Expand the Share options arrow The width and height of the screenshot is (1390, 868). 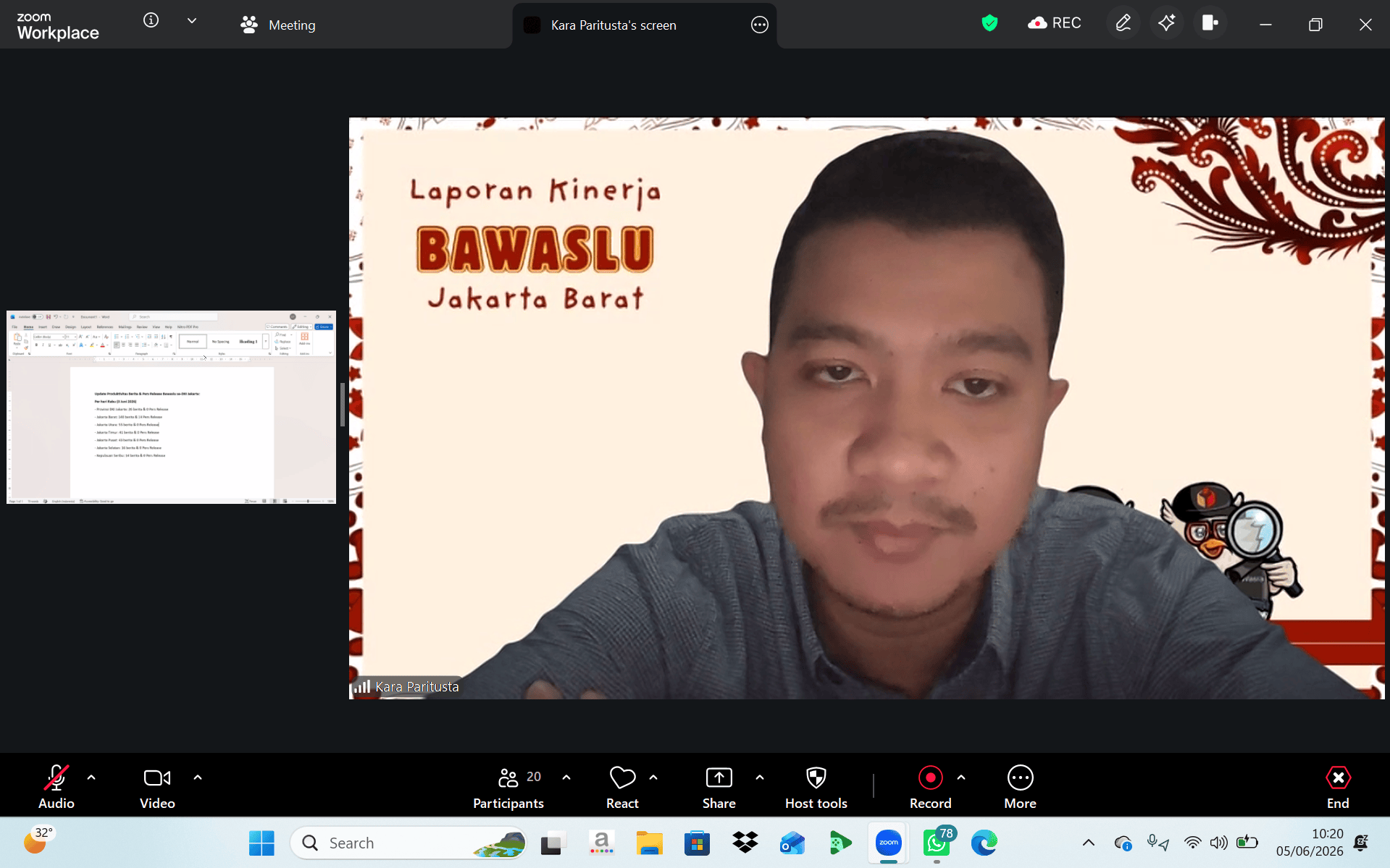pos(760,778)
